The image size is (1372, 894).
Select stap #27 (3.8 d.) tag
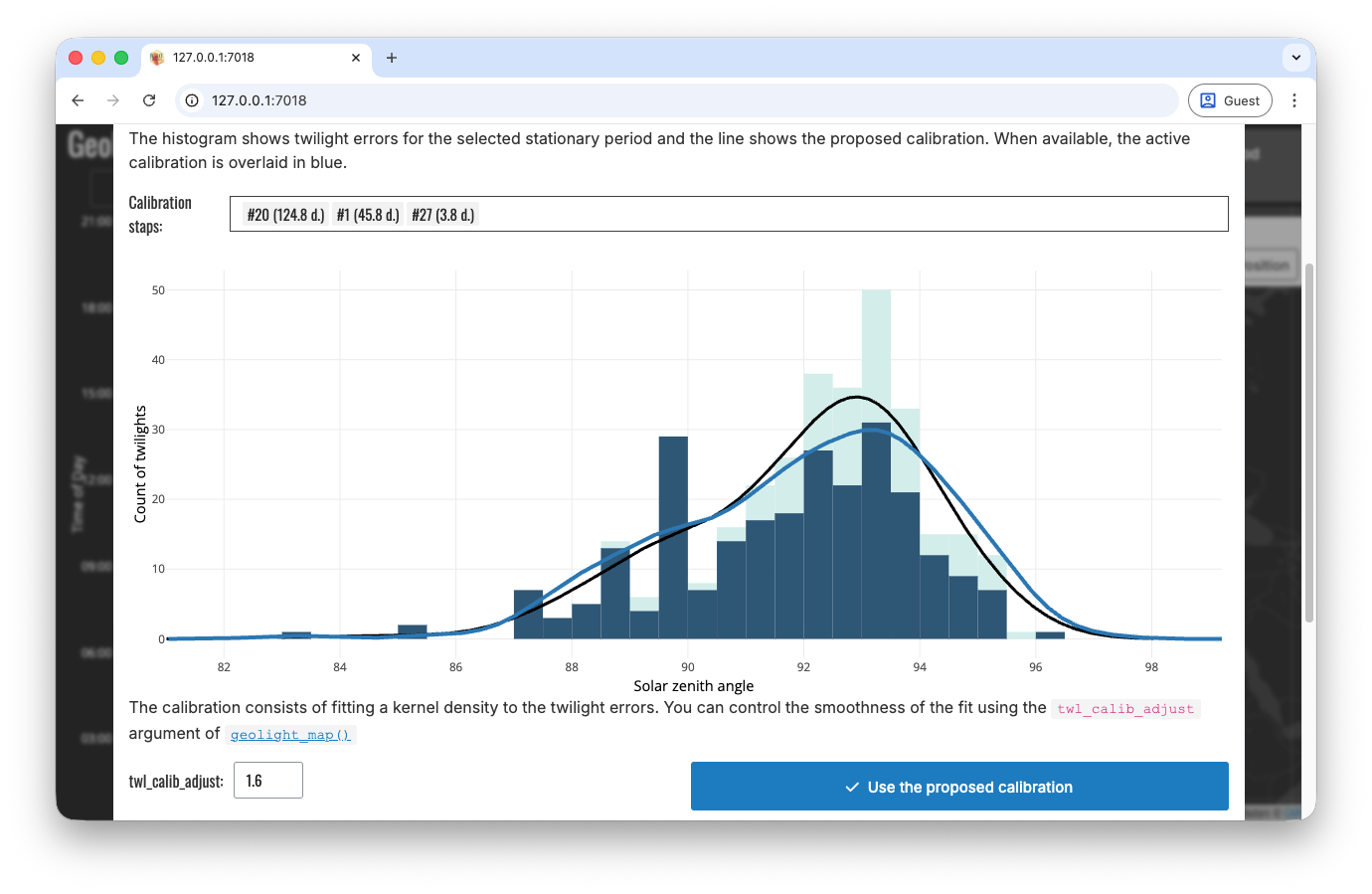point(443,215)
